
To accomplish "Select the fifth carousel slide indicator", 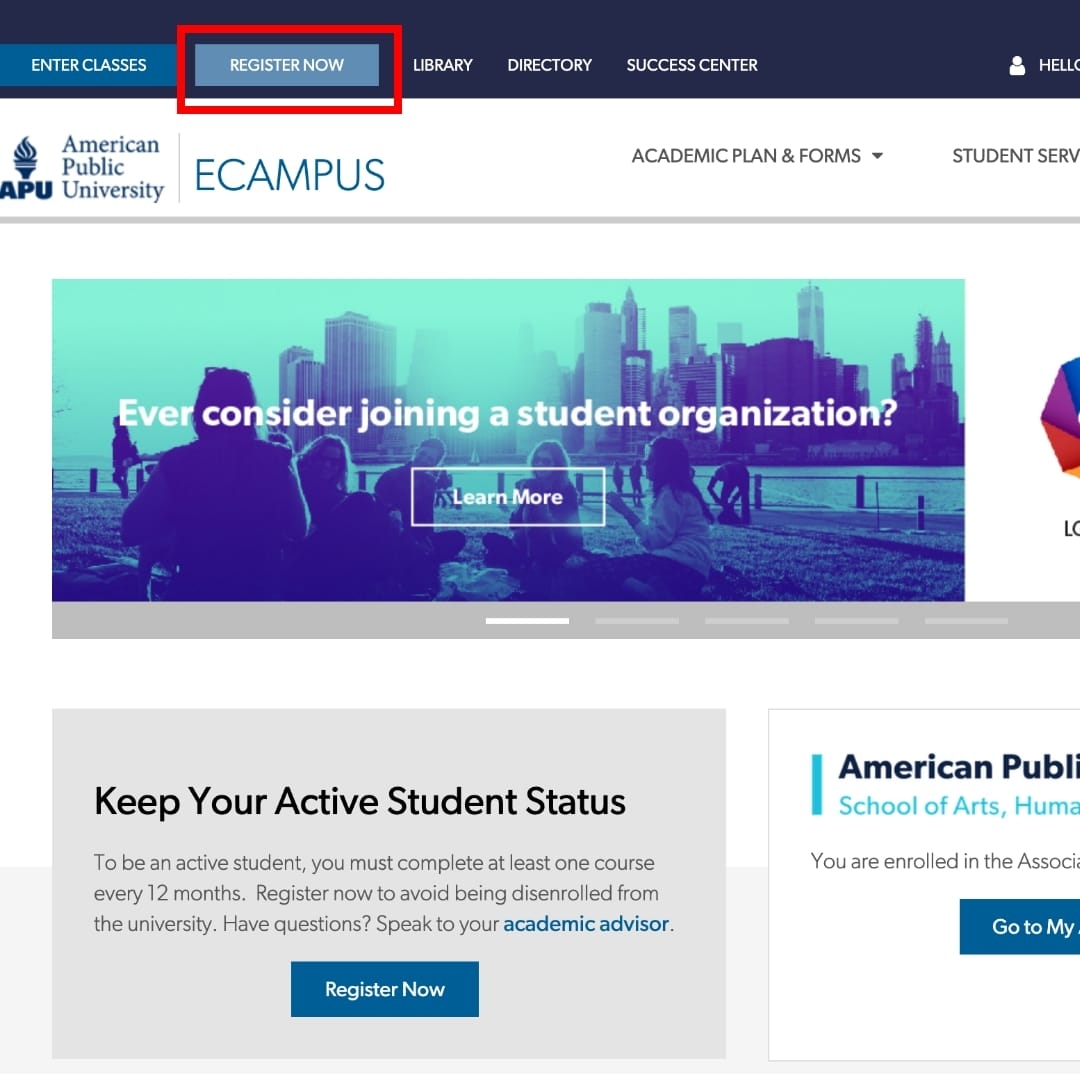I will pos(966,621).
